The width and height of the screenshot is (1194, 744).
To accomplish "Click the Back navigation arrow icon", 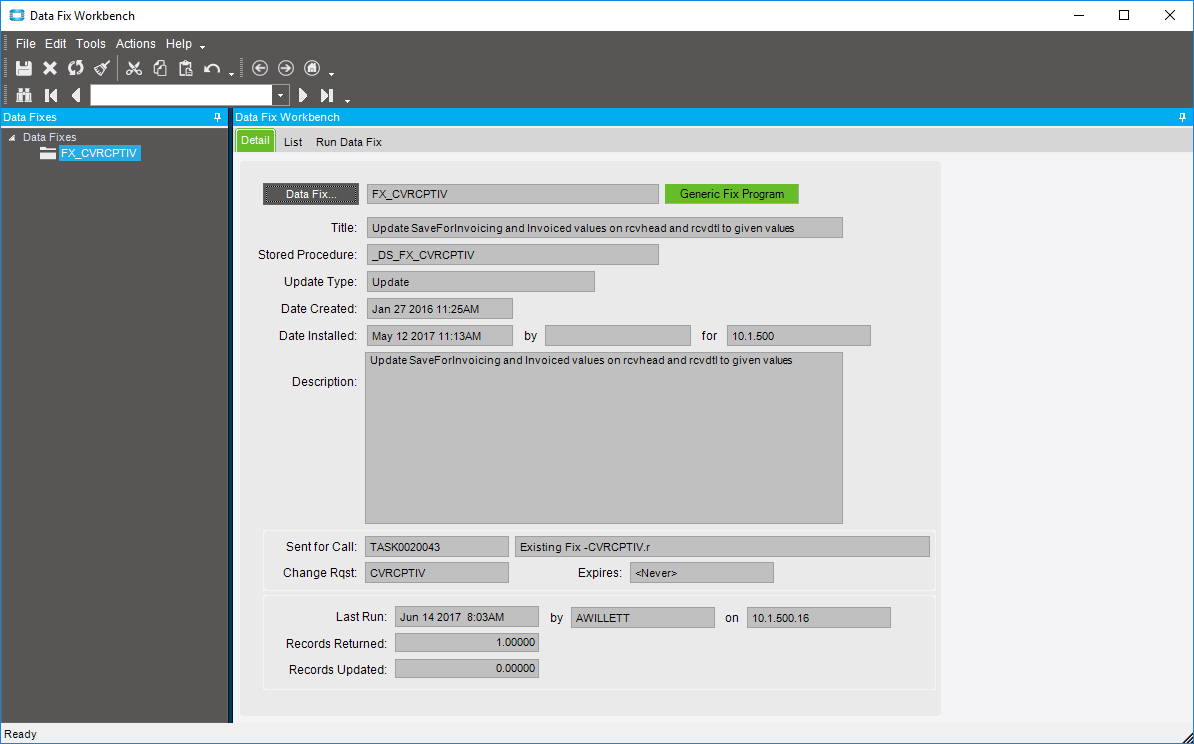I will click(x=260, y=69).
